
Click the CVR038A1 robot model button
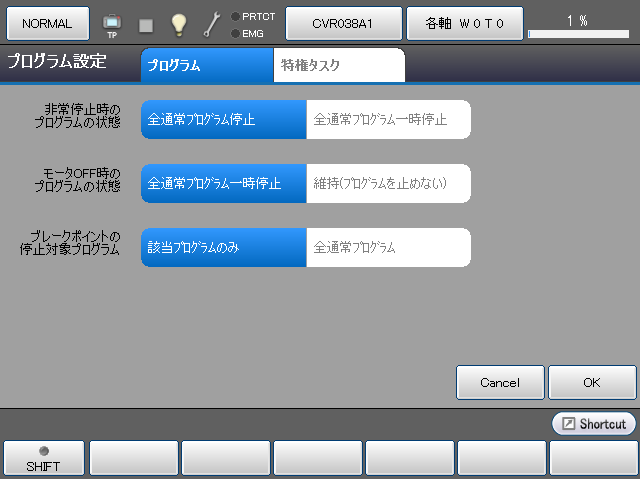(x=343, y=22)
